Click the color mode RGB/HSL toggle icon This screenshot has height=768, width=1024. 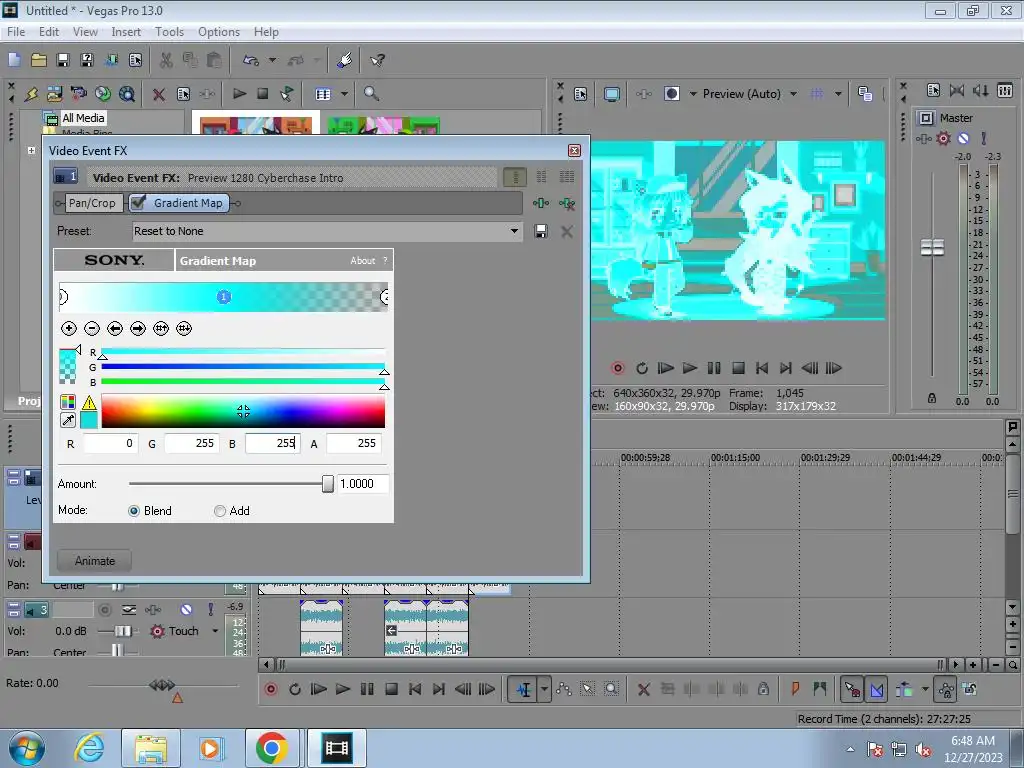pos(68,402)
